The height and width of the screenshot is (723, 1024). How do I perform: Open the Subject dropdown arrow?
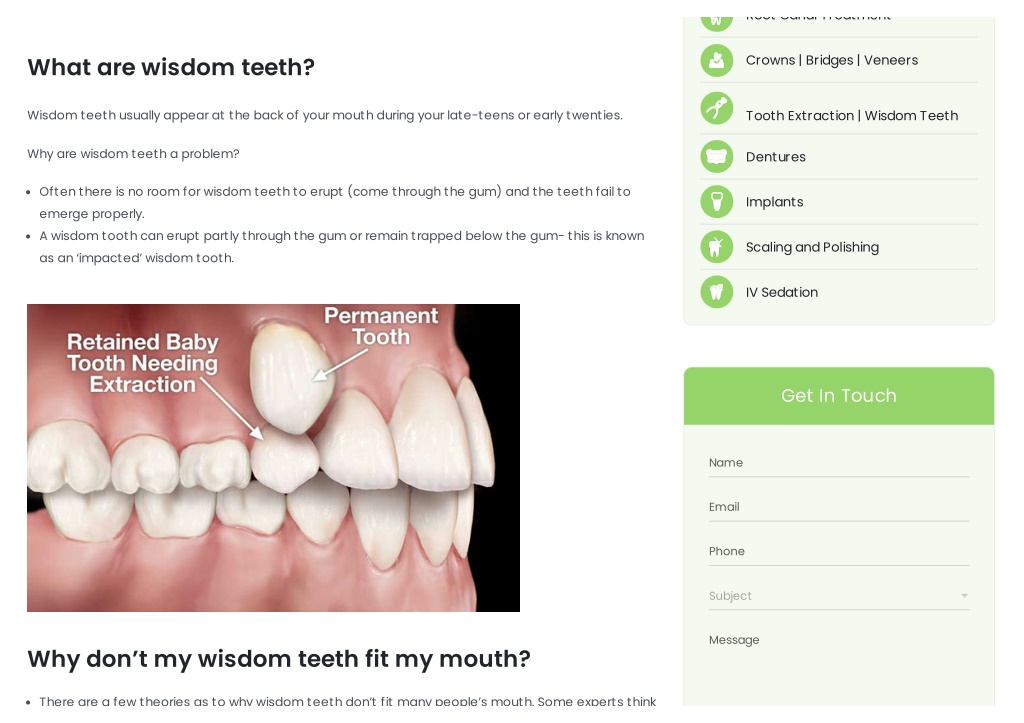(964, 596)
